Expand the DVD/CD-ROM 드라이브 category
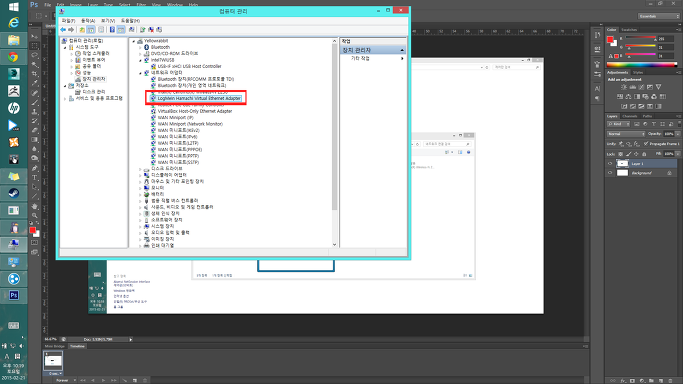 (141, 54)
